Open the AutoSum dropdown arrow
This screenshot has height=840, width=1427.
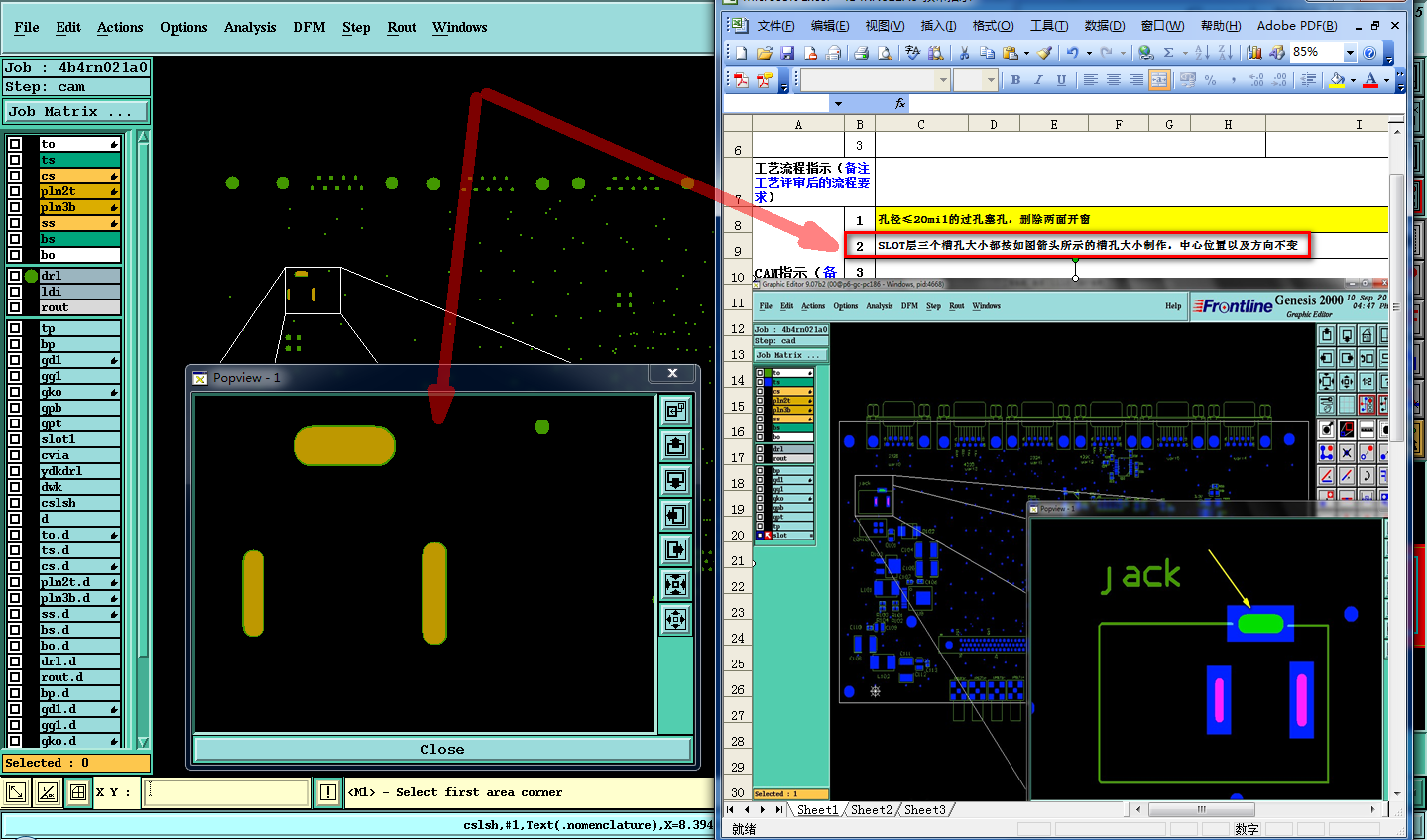pos(1184,53)
